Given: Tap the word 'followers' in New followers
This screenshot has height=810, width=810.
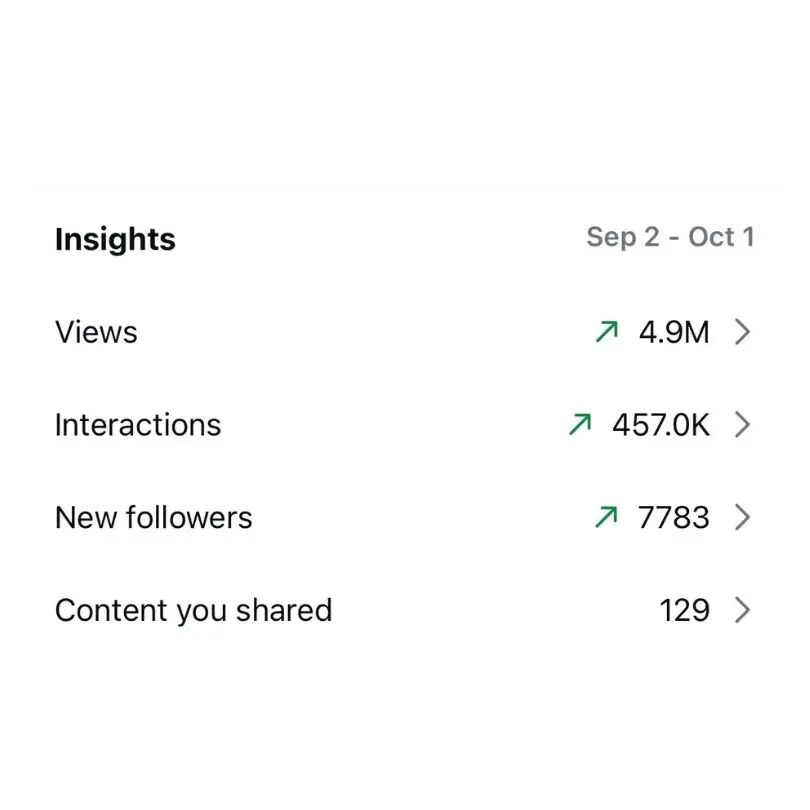Looking at the screenshot, I should tap(189, 517).
